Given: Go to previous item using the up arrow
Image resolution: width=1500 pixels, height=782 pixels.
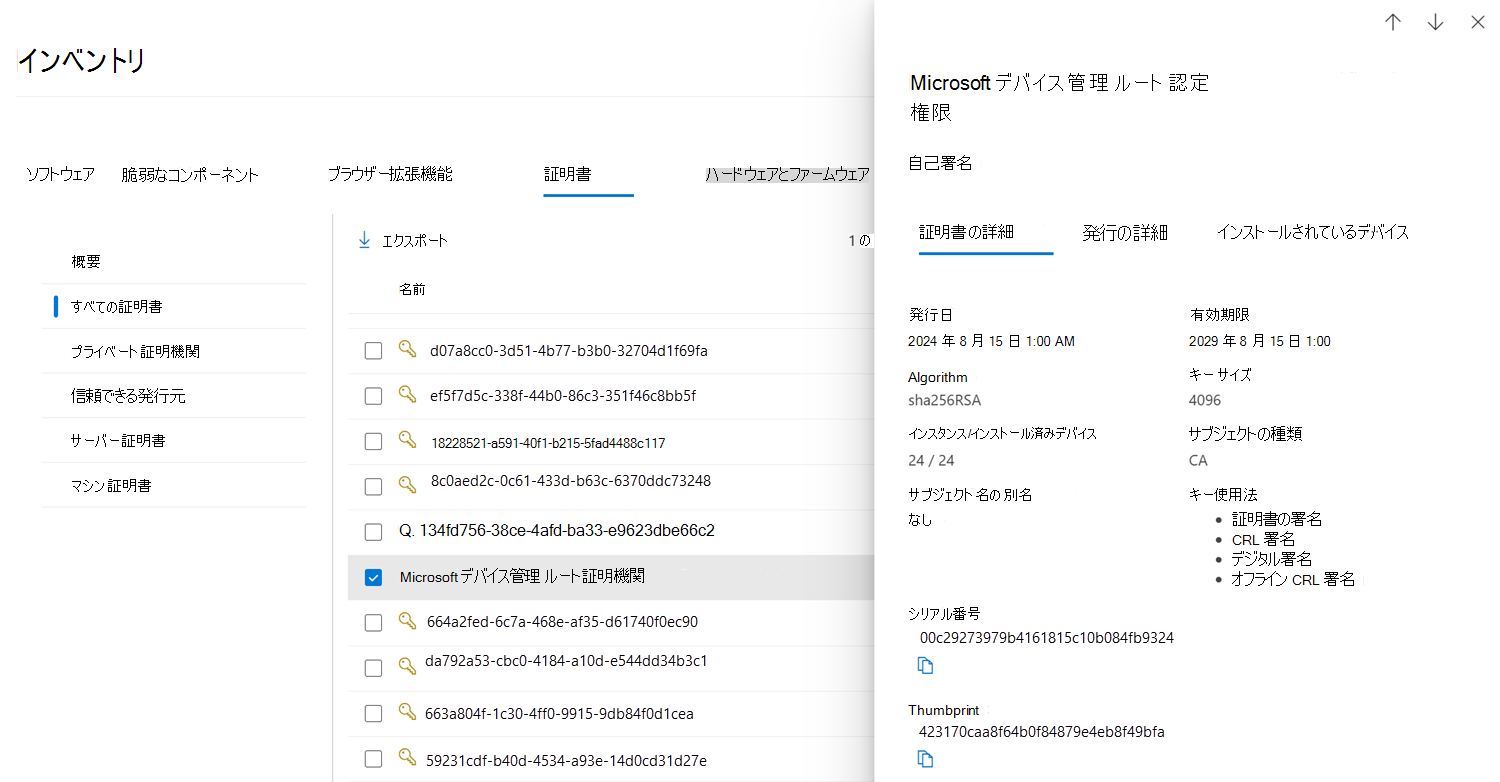Looking at the screenshot, I should tap(1393, 22).
